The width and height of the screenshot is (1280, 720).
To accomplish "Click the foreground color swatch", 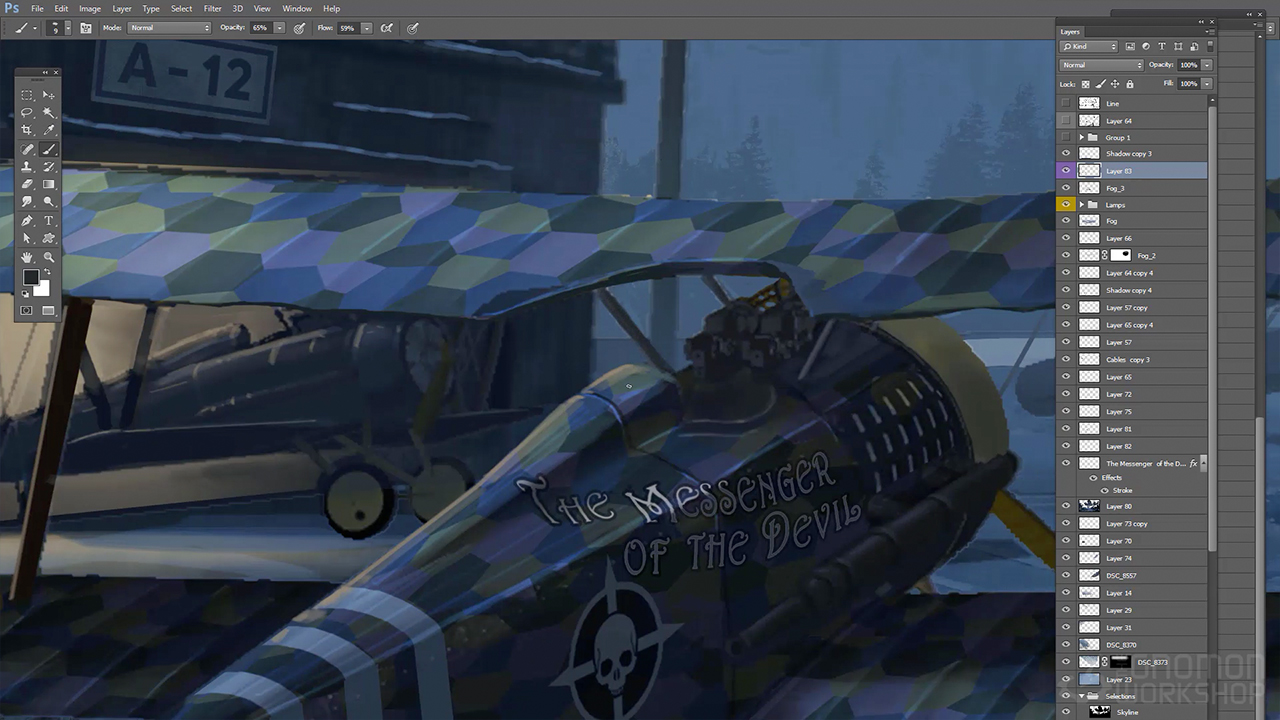I will point(31,277).
